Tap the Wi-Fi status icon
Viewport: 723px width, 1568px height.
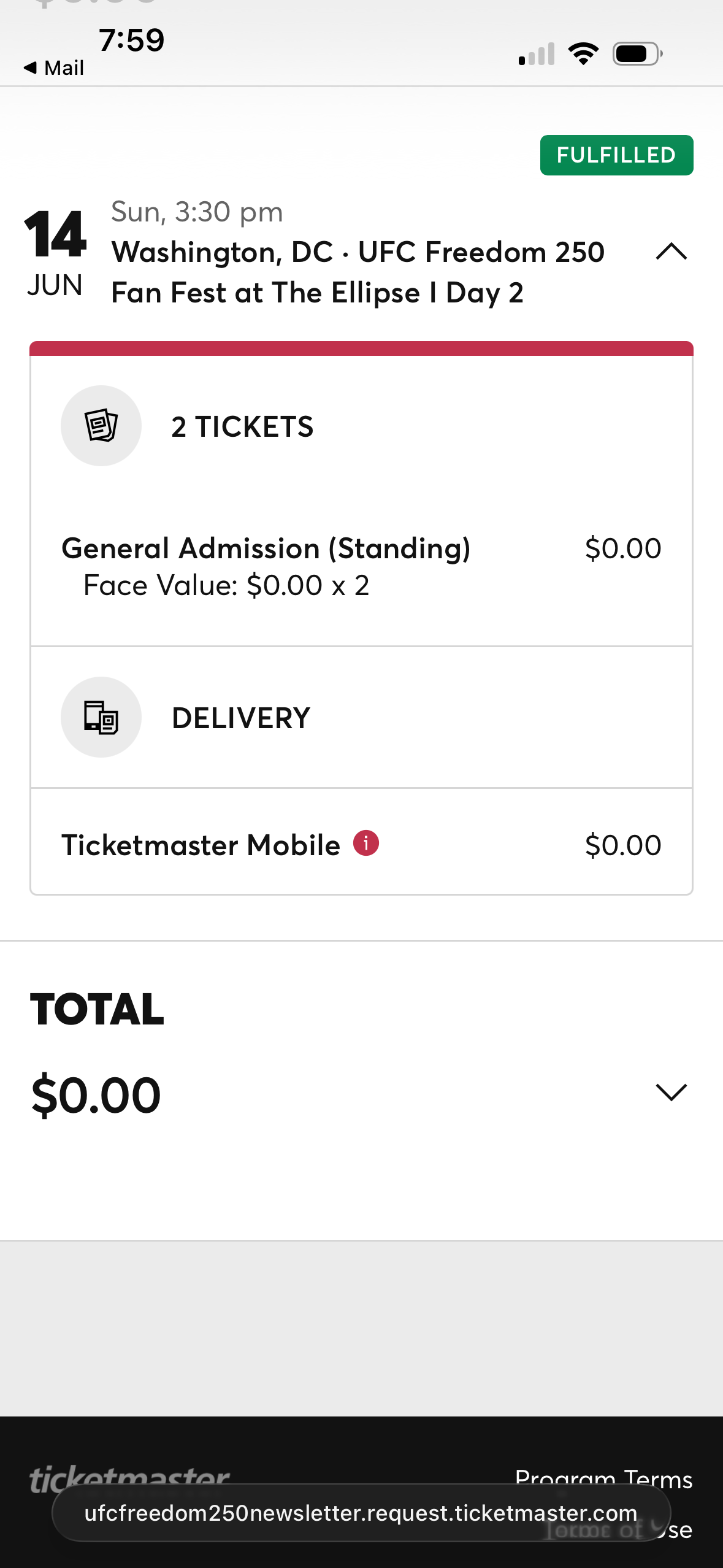(583, 54)
